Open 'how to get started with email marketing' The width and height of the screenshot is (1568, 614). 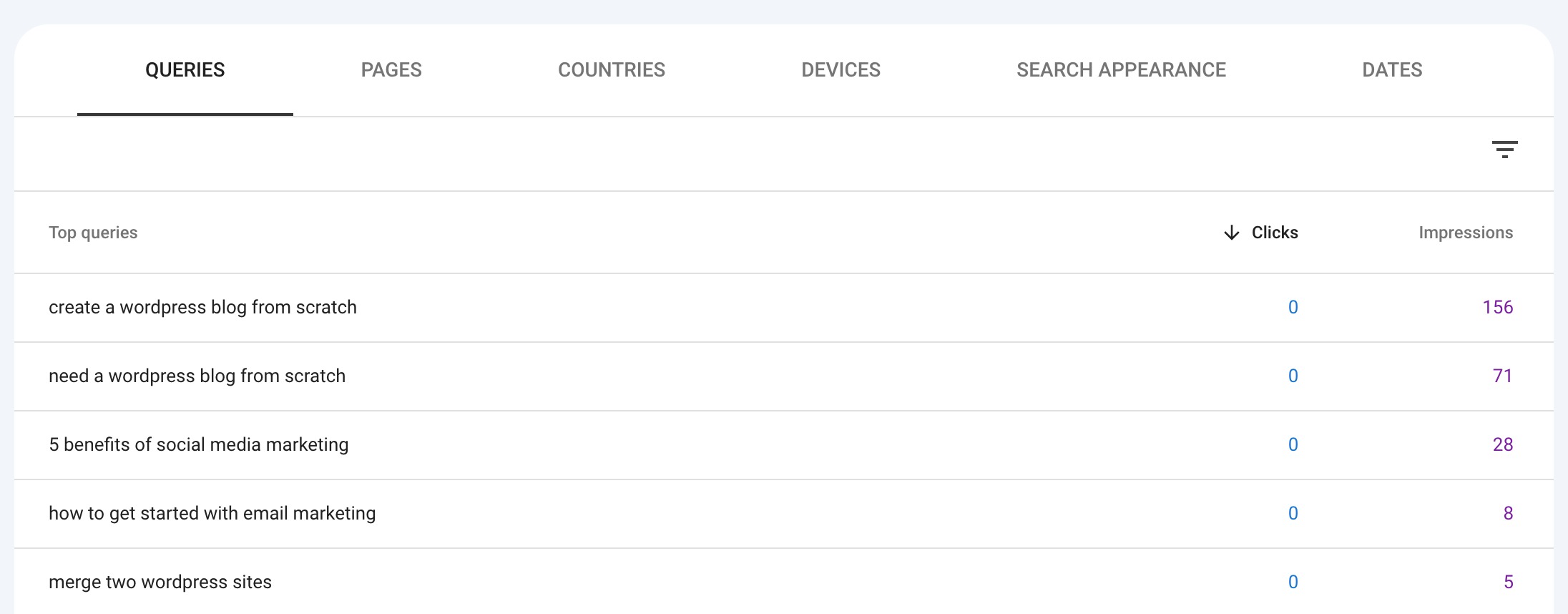click(x=212, y=513)
